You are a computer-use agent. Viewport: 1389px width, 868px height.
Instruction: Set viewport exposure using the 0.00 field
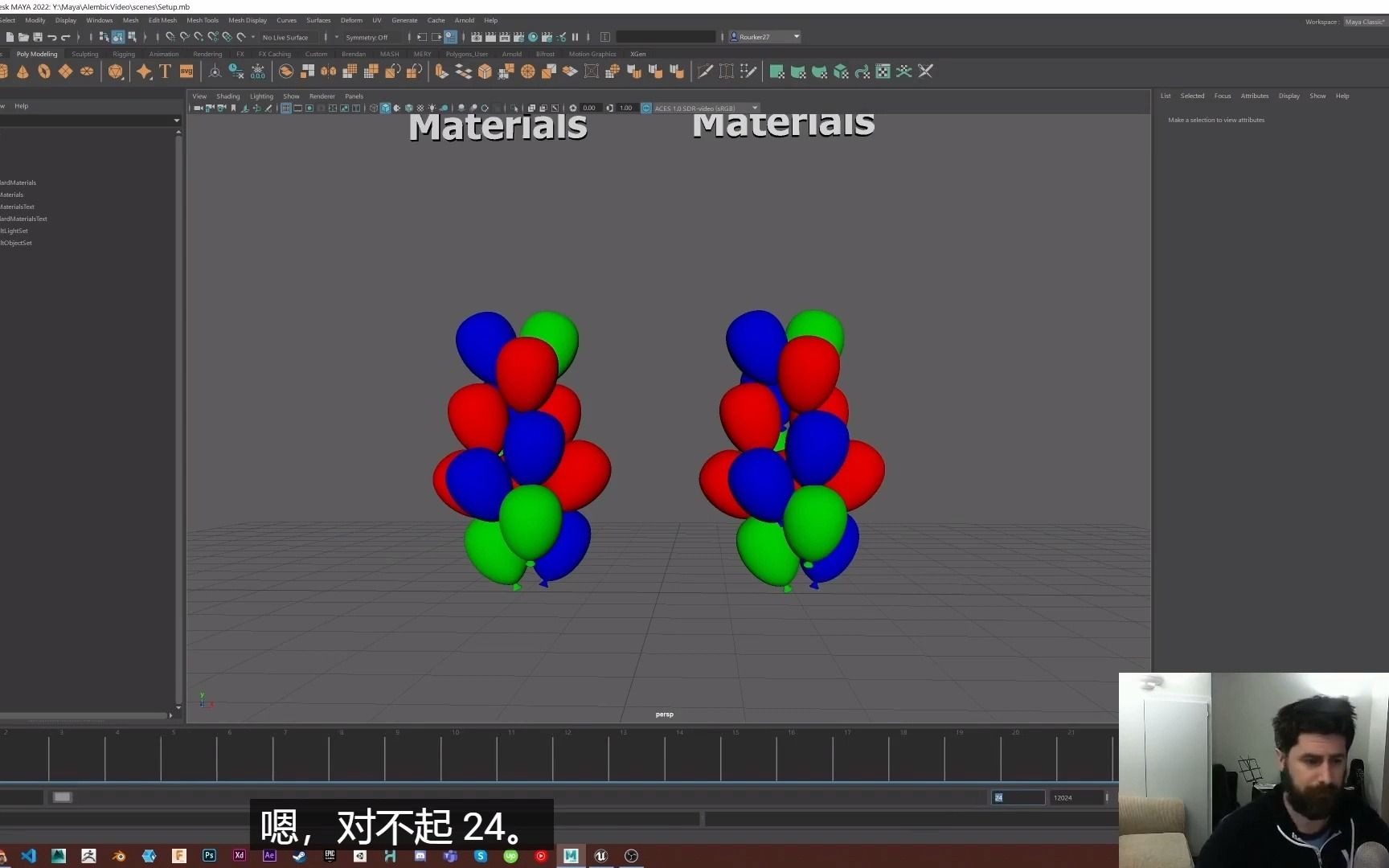pyautogui.click(x=589, y=108)
